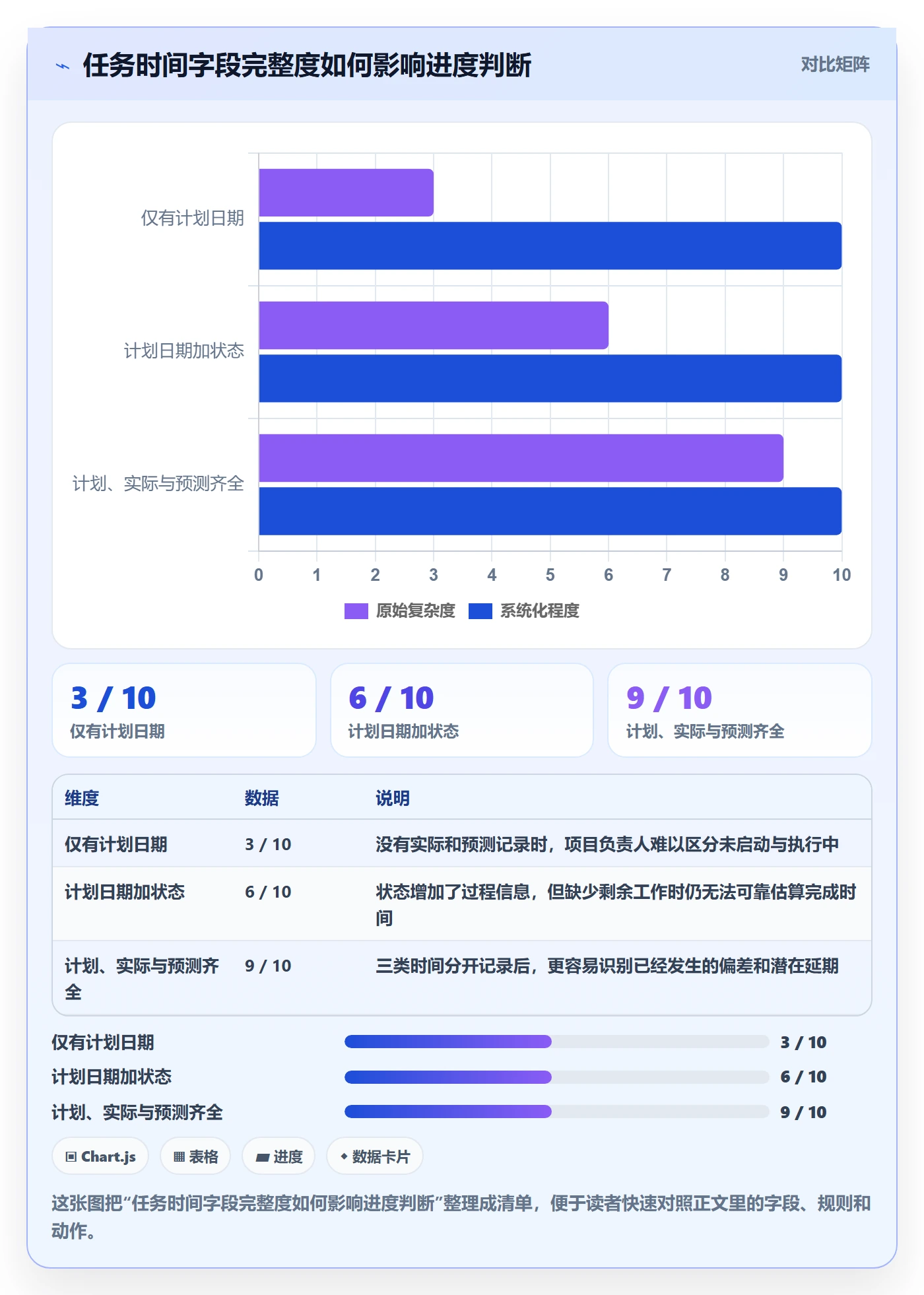Click the progress bar for 仅有计划日期

[x=556, y=1042]
